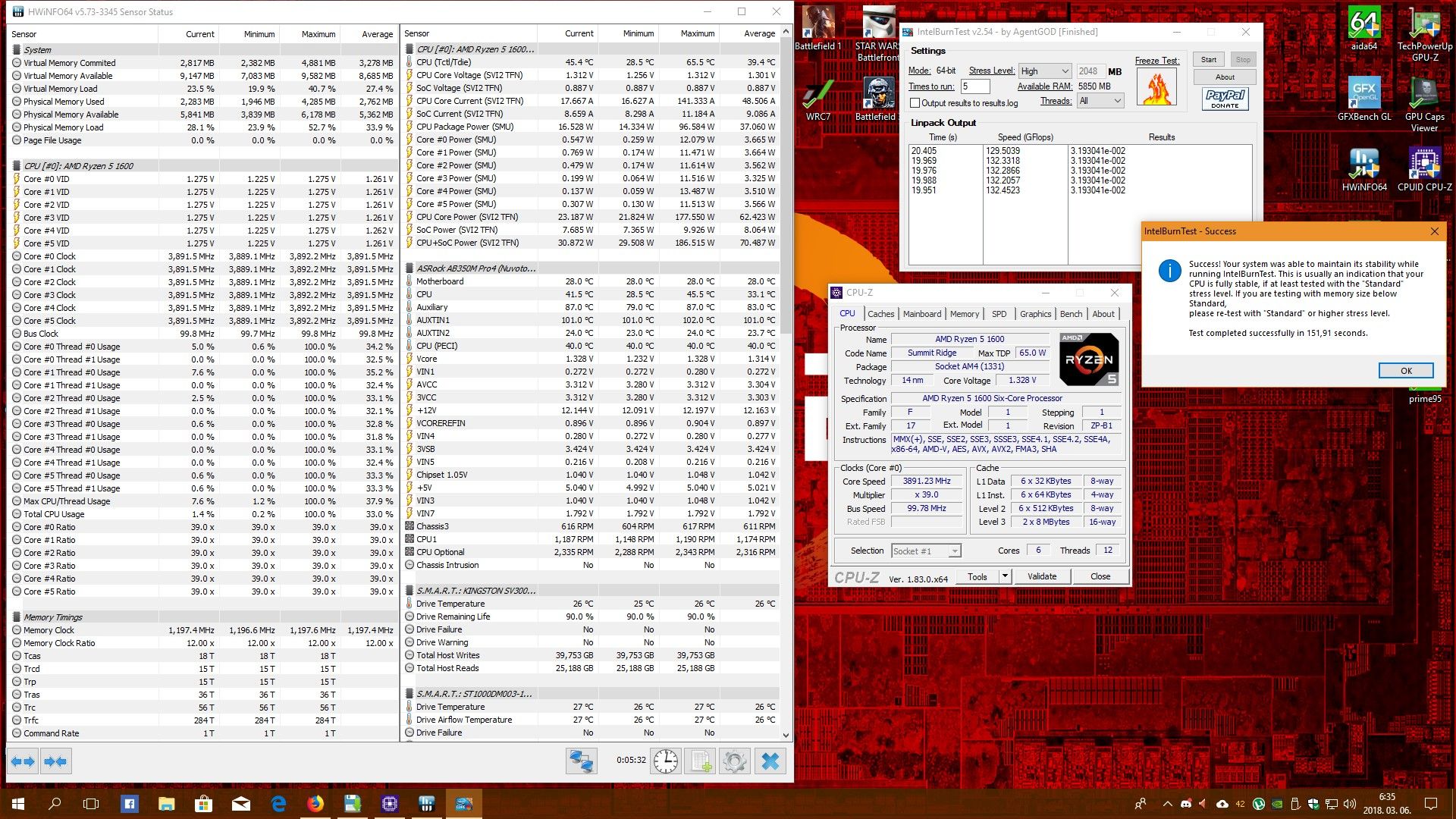Screen dimensions: 1456x819
Task: Click 'ASRock AB350M Pro4' sensor group header
Action: click(590, 268)
